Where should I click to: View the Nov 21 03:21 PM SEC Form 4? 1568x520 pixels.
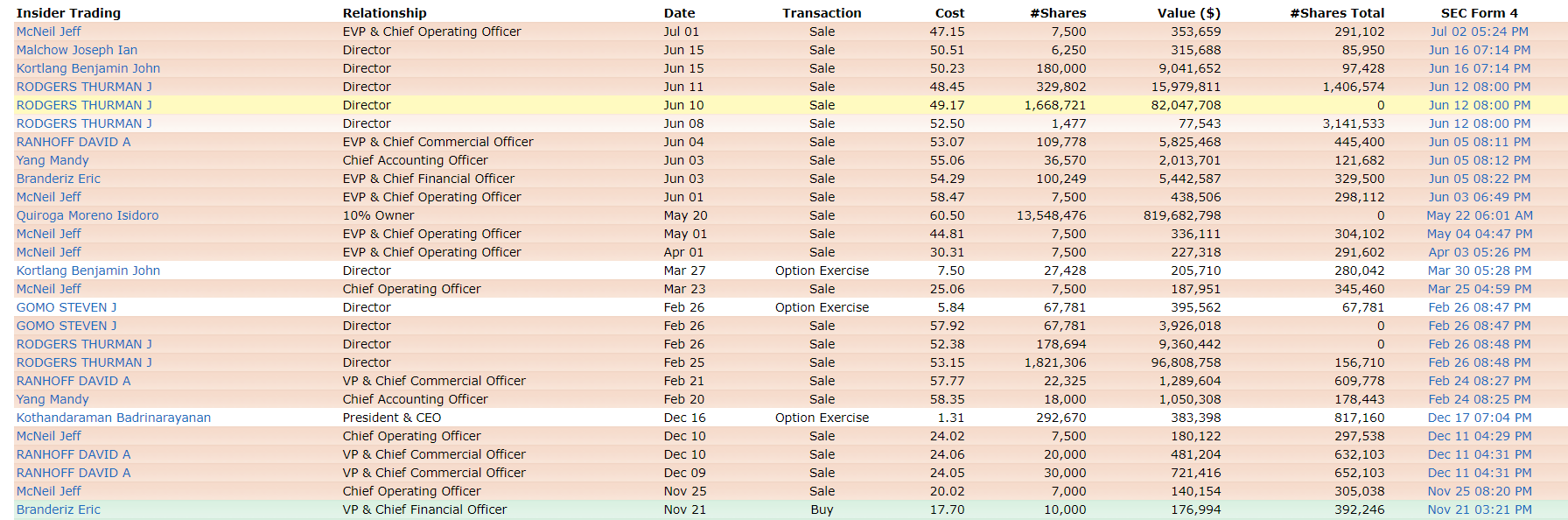click(1479, 509)
